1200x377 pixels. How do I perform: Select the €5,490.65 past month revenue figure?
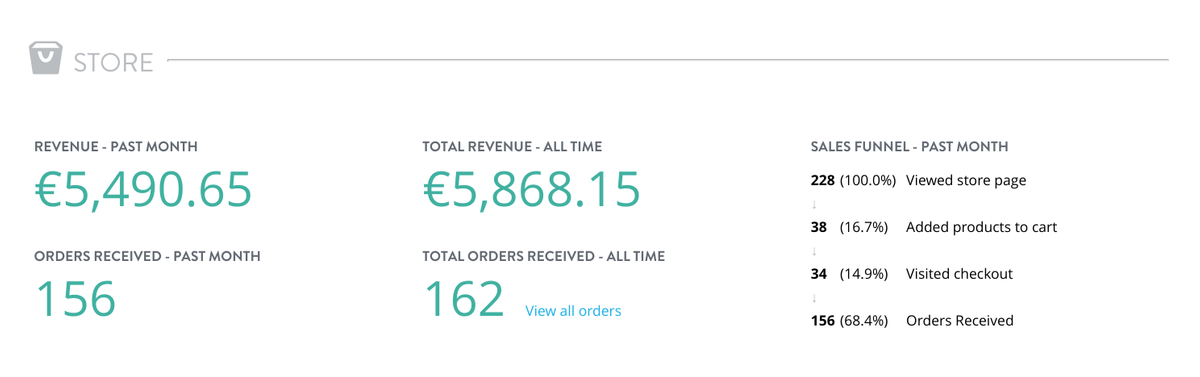[143, 190]
